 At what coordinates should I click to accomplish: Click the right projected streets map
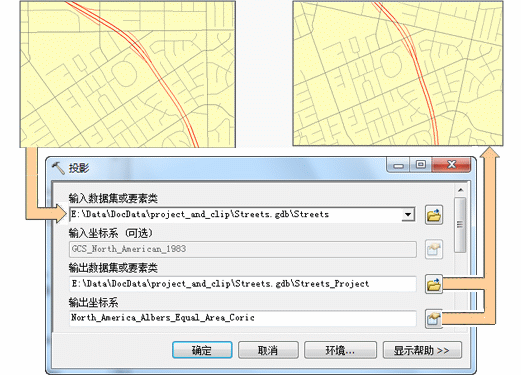[x=398, y=73]
